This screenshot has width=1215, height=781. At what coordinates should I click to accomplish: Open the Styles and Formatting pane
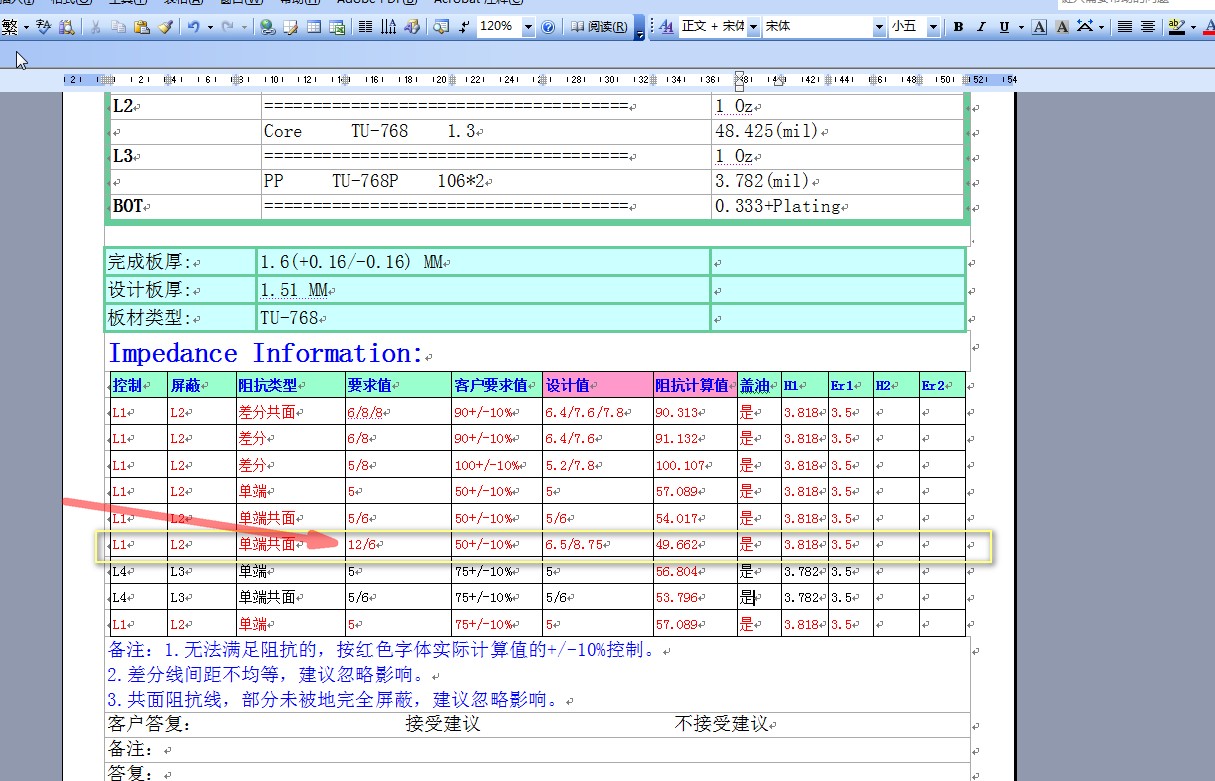(667, 27)
